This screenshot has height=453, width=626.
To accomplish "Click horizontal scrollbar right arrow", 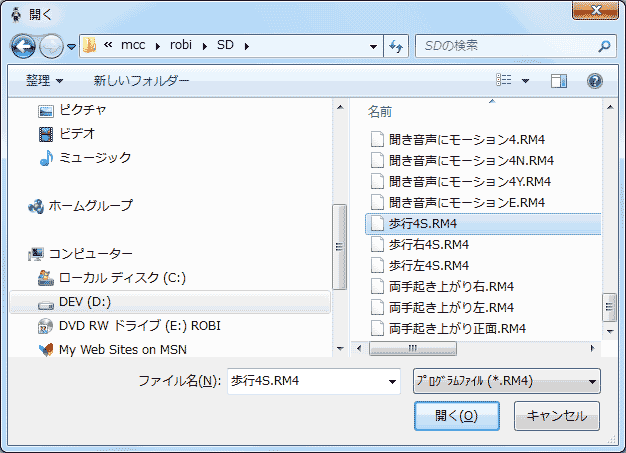I will tap(593, 348).
